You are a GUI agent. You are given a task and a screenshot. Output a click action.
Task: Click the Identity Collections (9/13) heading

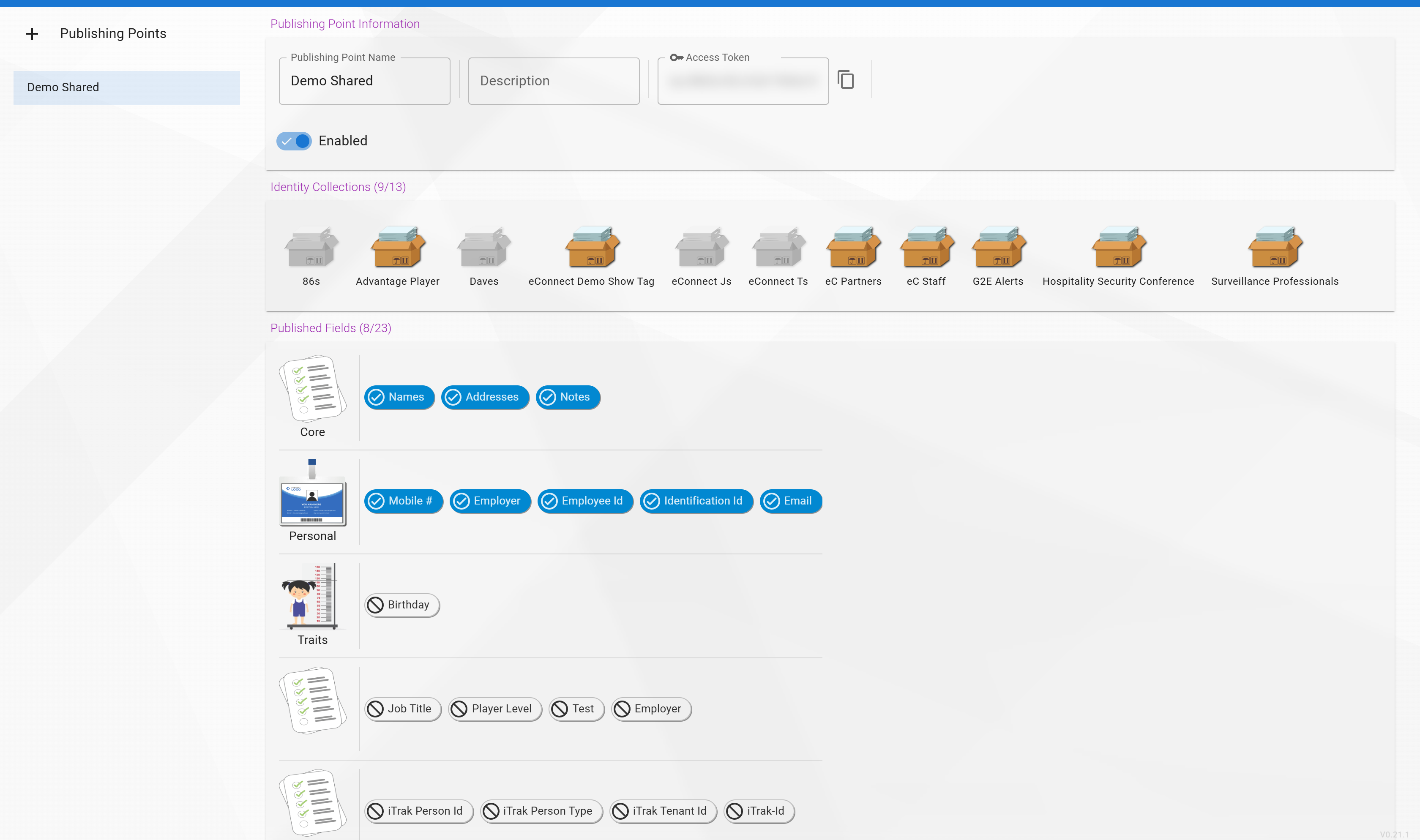(x=338, y=187)
